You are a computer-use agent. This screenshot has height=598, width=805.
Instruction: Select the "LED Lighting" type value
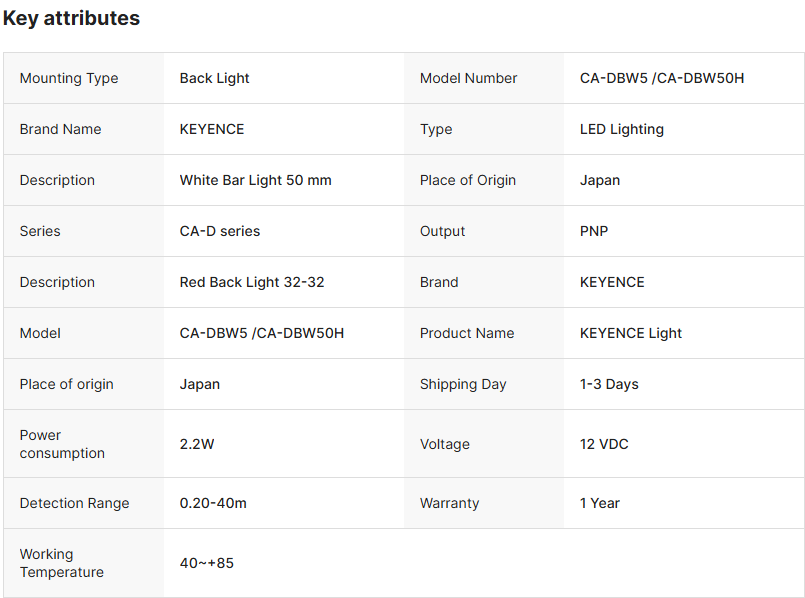(x=622, y=129)
